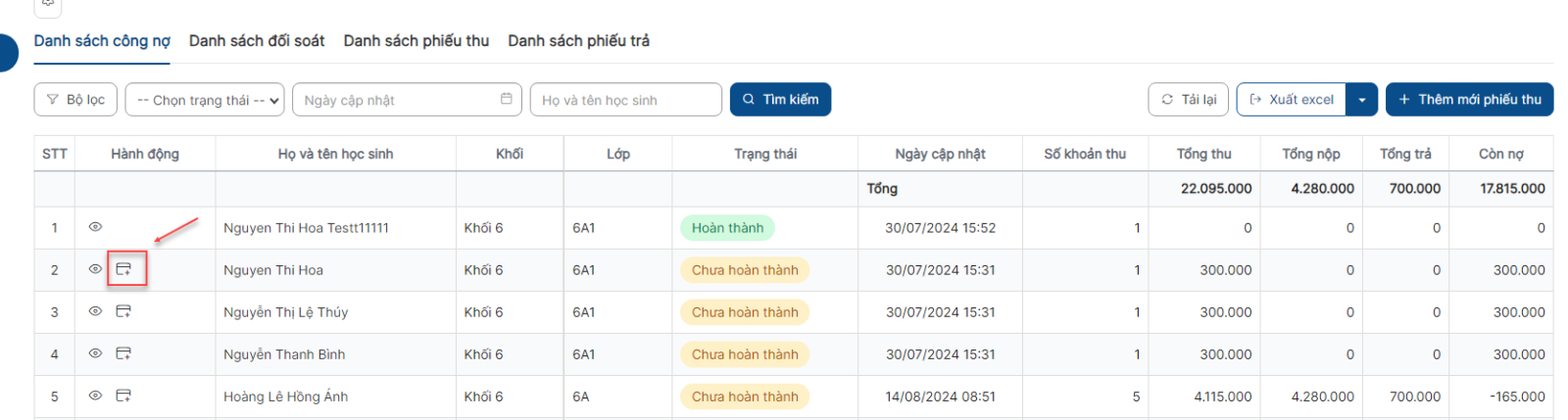Click the Tìm kiếm search button
The width and height of the screenshot is (1568, 420).
780,100
